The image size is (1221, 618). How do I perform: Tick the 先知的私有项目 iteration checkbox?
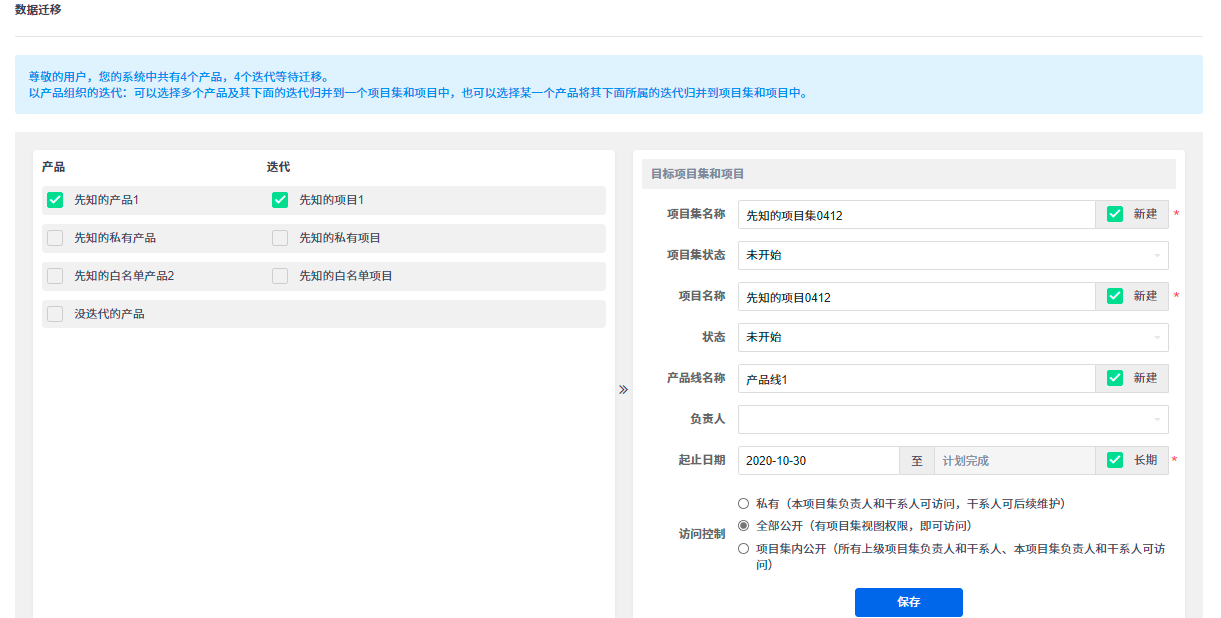[280, 238]
